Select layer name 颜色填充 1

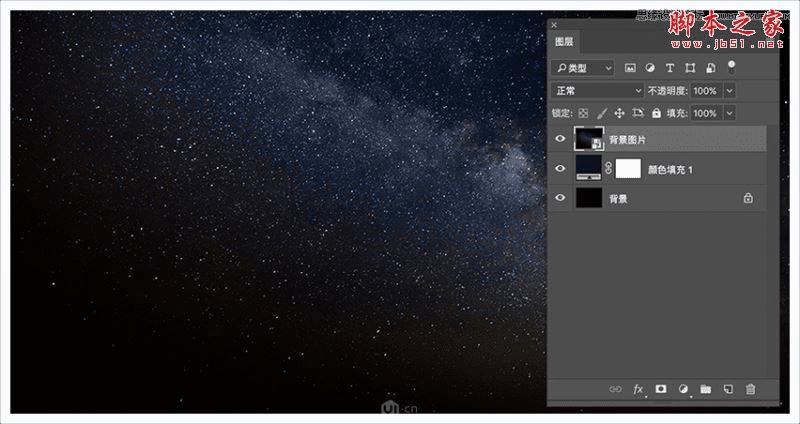[670, 169]
